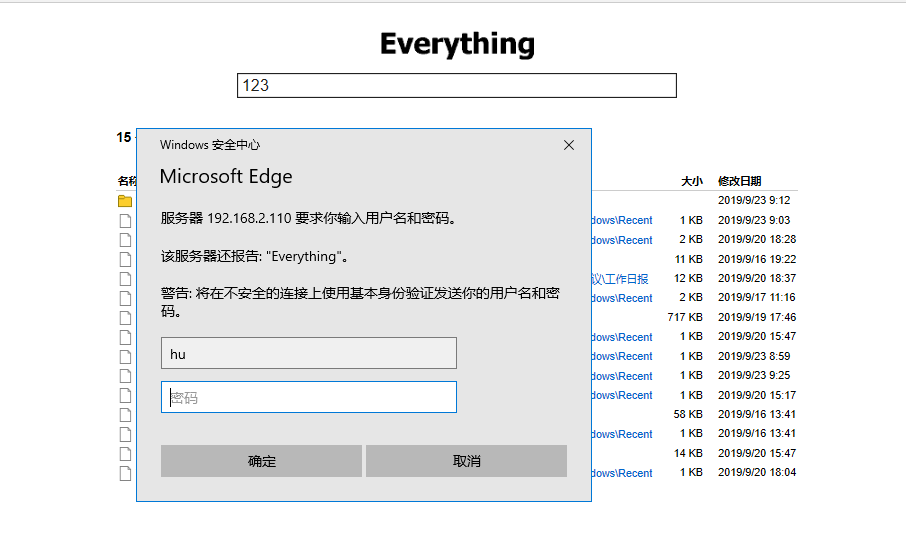This screenshot has height=534, width=906.
Task: Click the file icon in the 717 KB row
Action: tap(125, 318)
